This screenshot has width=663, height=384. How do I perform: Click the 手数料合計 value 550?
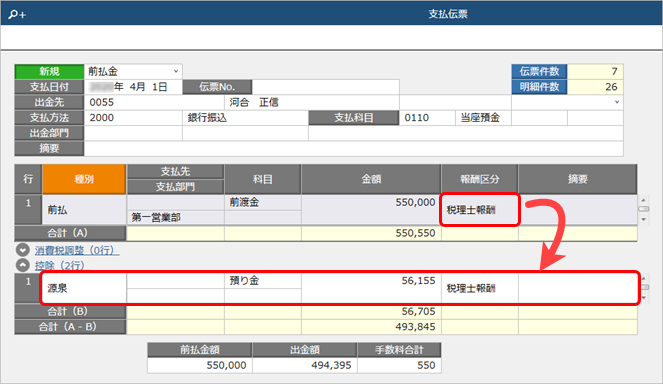[x=399, y=365]
